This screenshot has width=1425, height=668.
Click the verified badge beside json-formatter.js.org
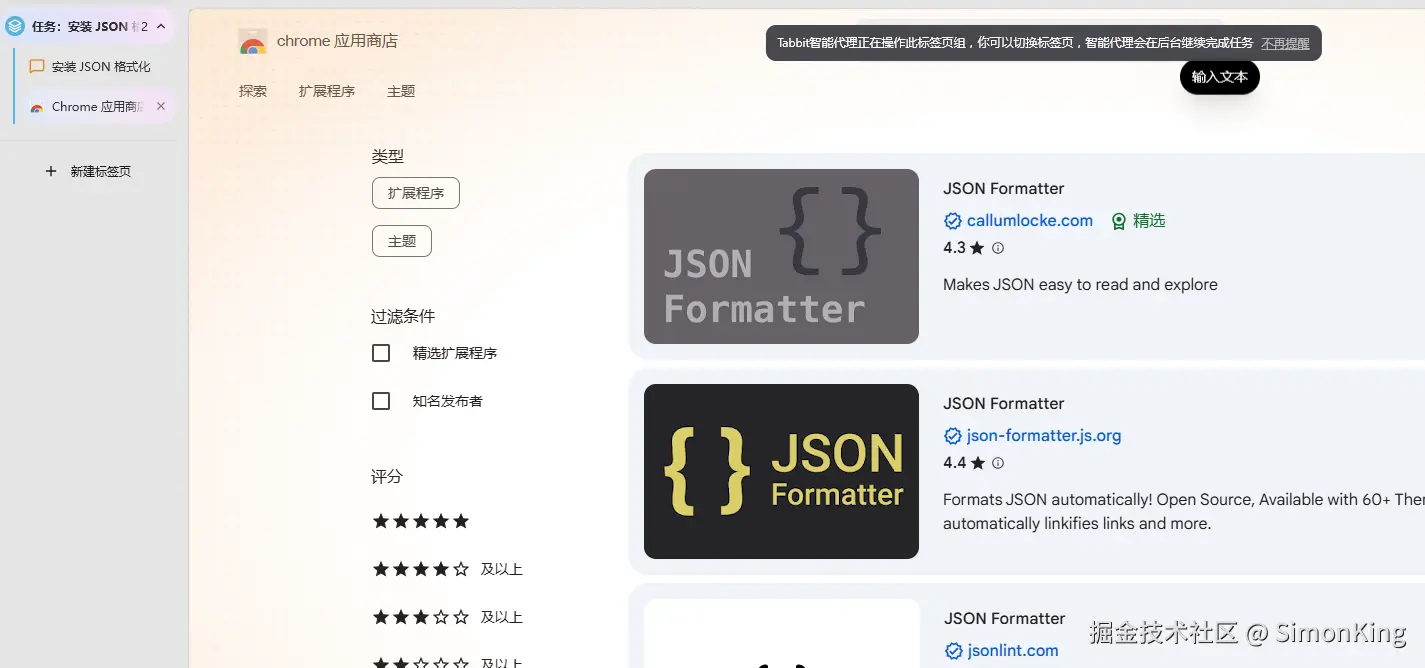pyautogui.click(x=953, y=436)
